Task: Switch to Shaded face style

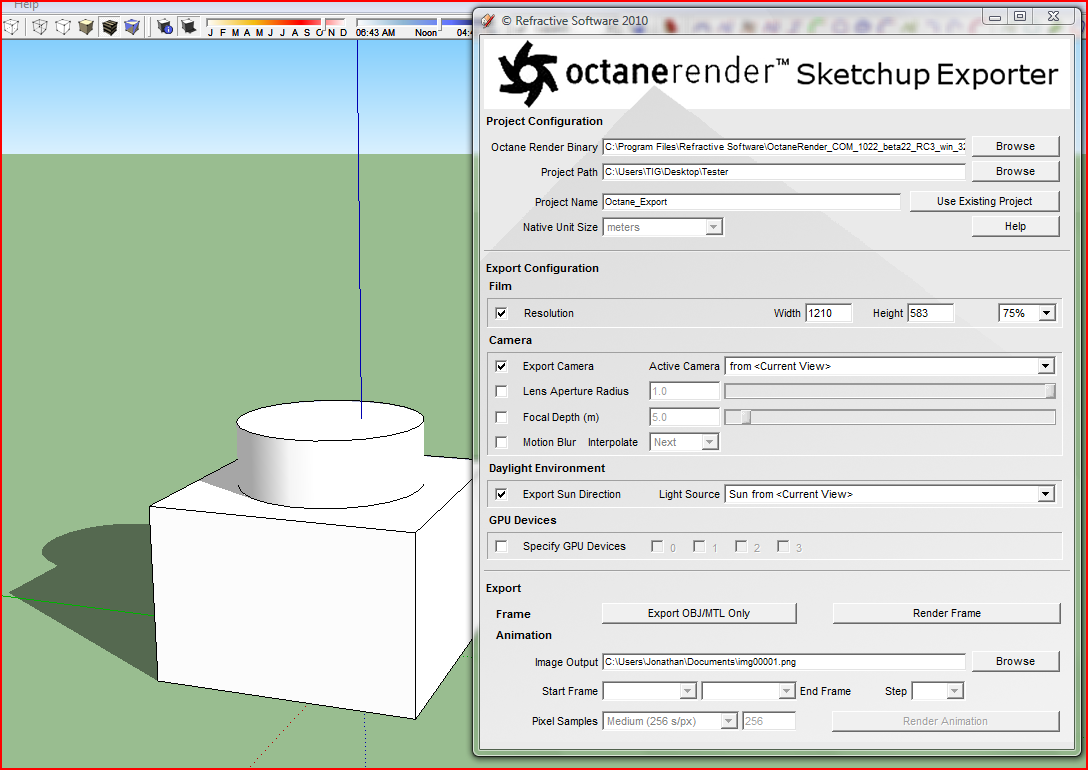Action: [x=86, y=27]
